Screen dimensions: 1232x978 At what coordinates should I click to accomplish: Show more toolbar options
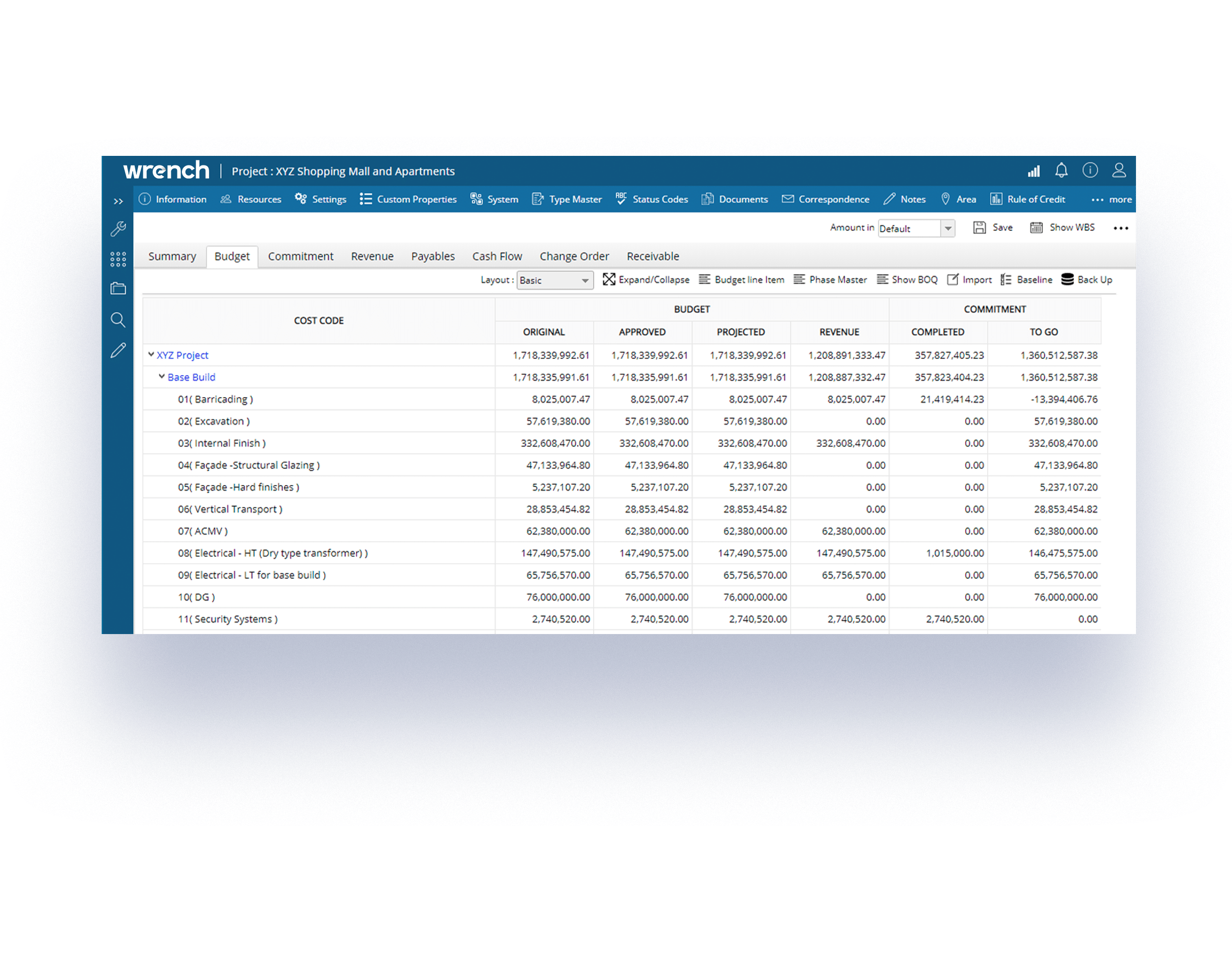[1111, 200]
